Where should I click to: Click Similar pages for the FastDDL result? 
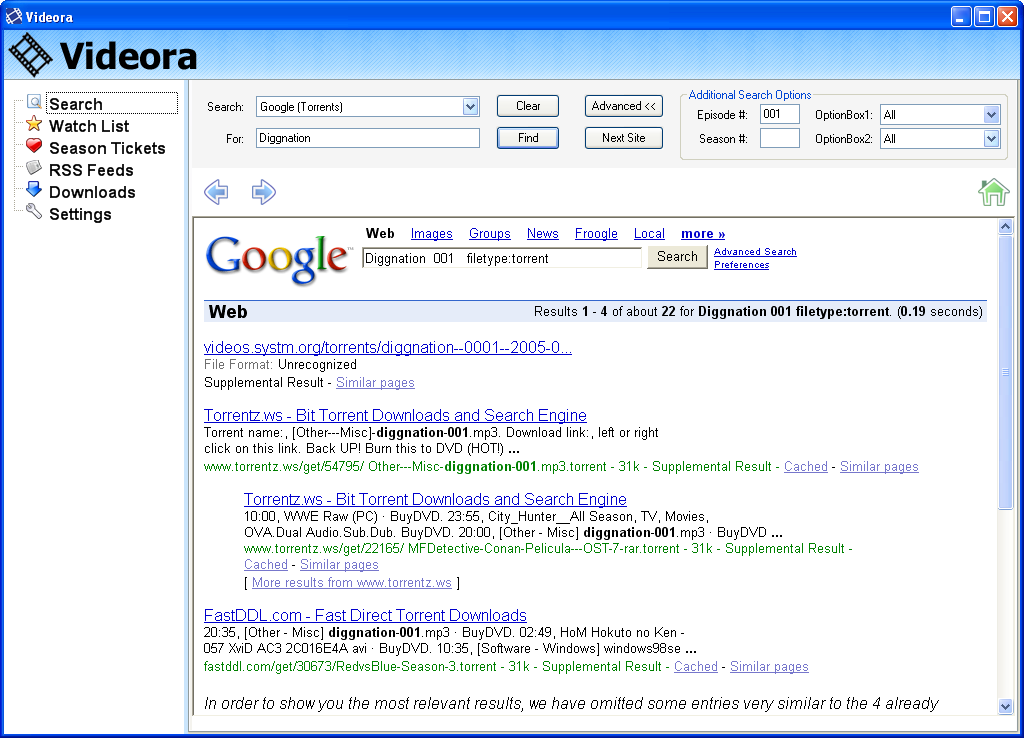click(769, 666)
